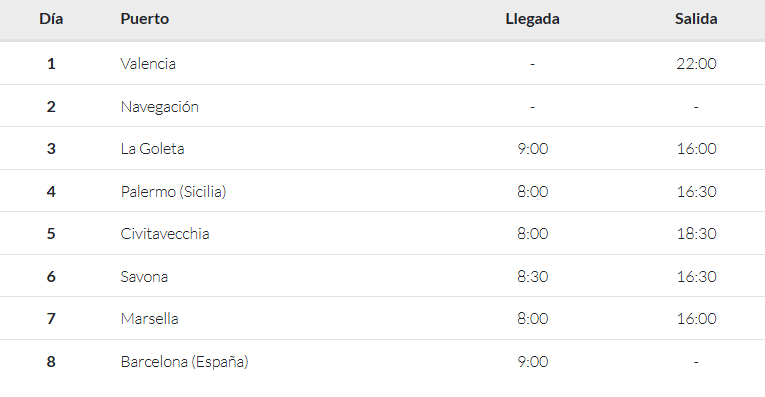Click the Día column header
Image resolution: width=765 pixels, height=397 pixels.
click(x=51, y=19)
